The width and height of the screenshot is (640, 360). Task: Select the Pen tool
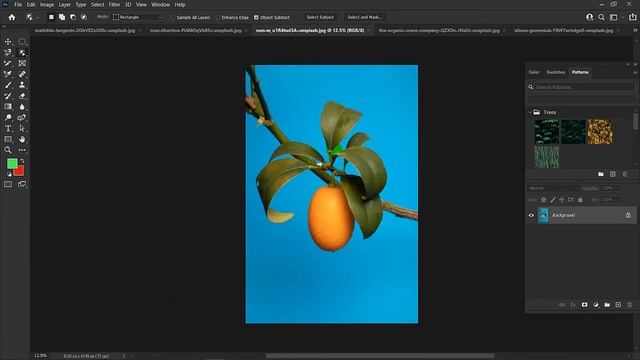22,118
